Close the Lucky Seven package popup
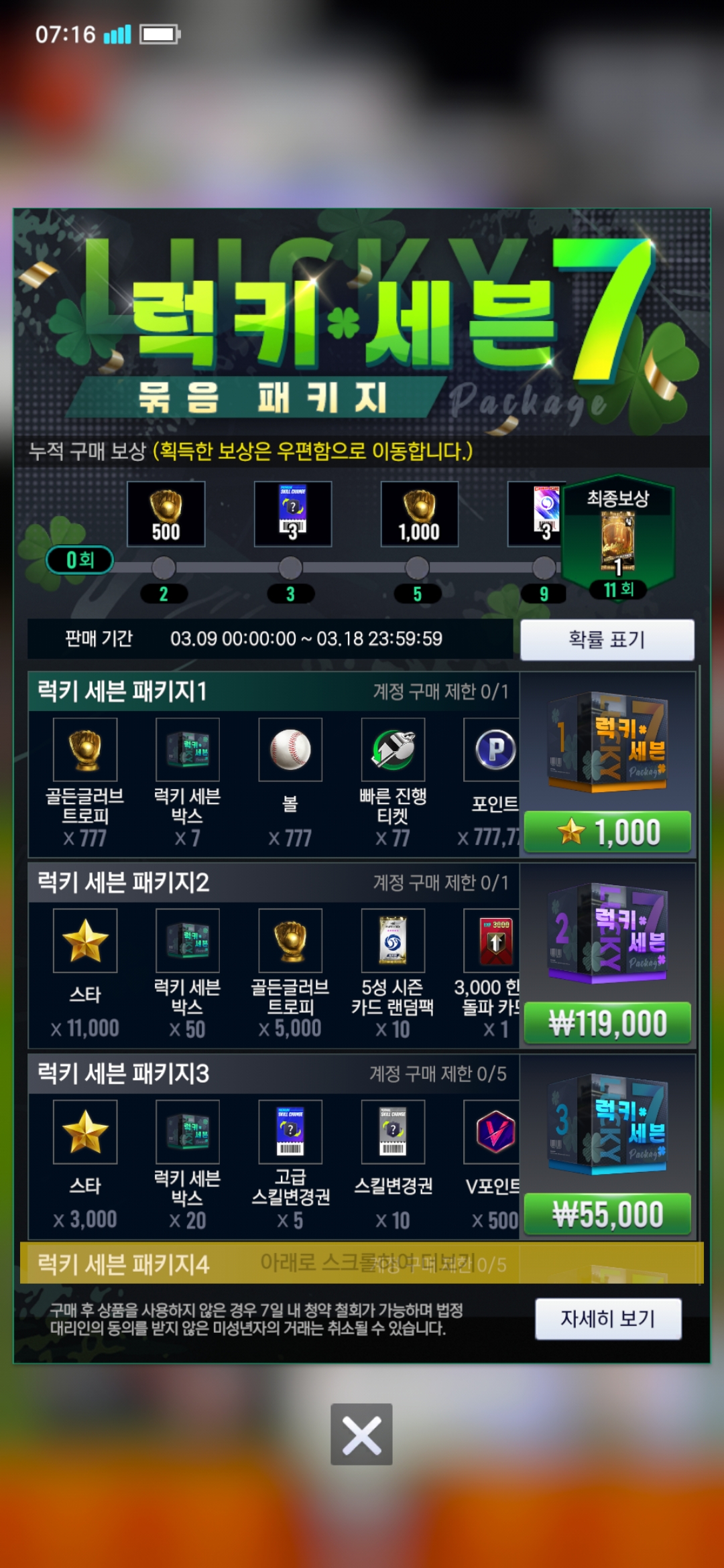 tap(361, 1434)
